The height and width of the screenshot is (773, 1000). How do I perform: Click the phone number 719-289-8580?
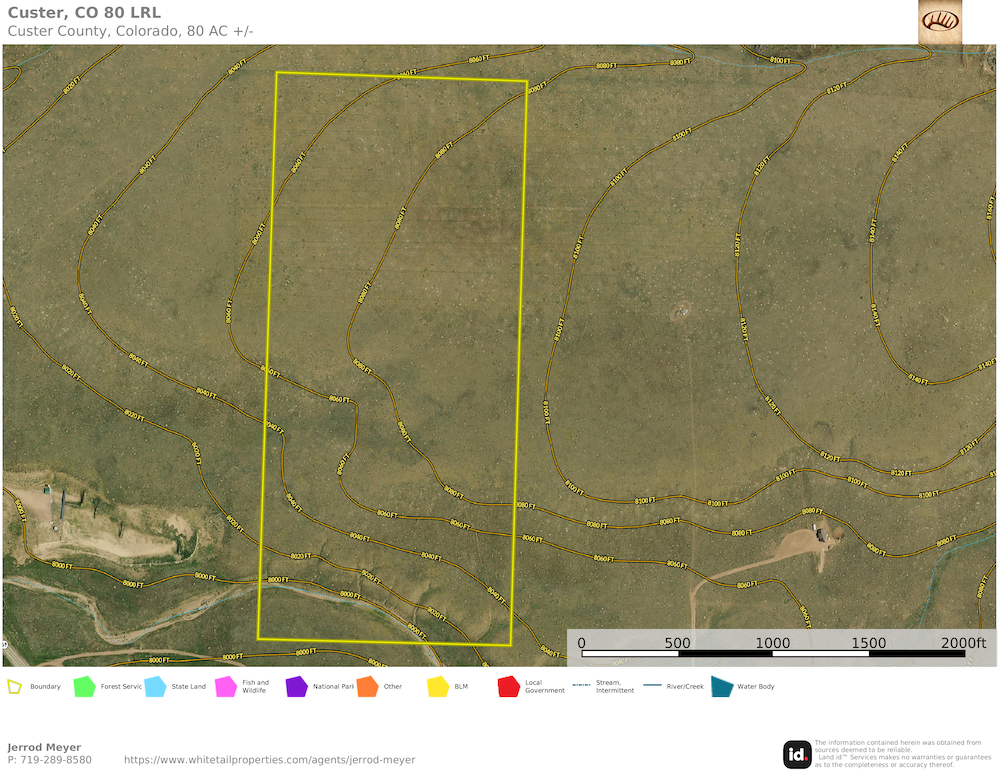(x=55, y=760)
